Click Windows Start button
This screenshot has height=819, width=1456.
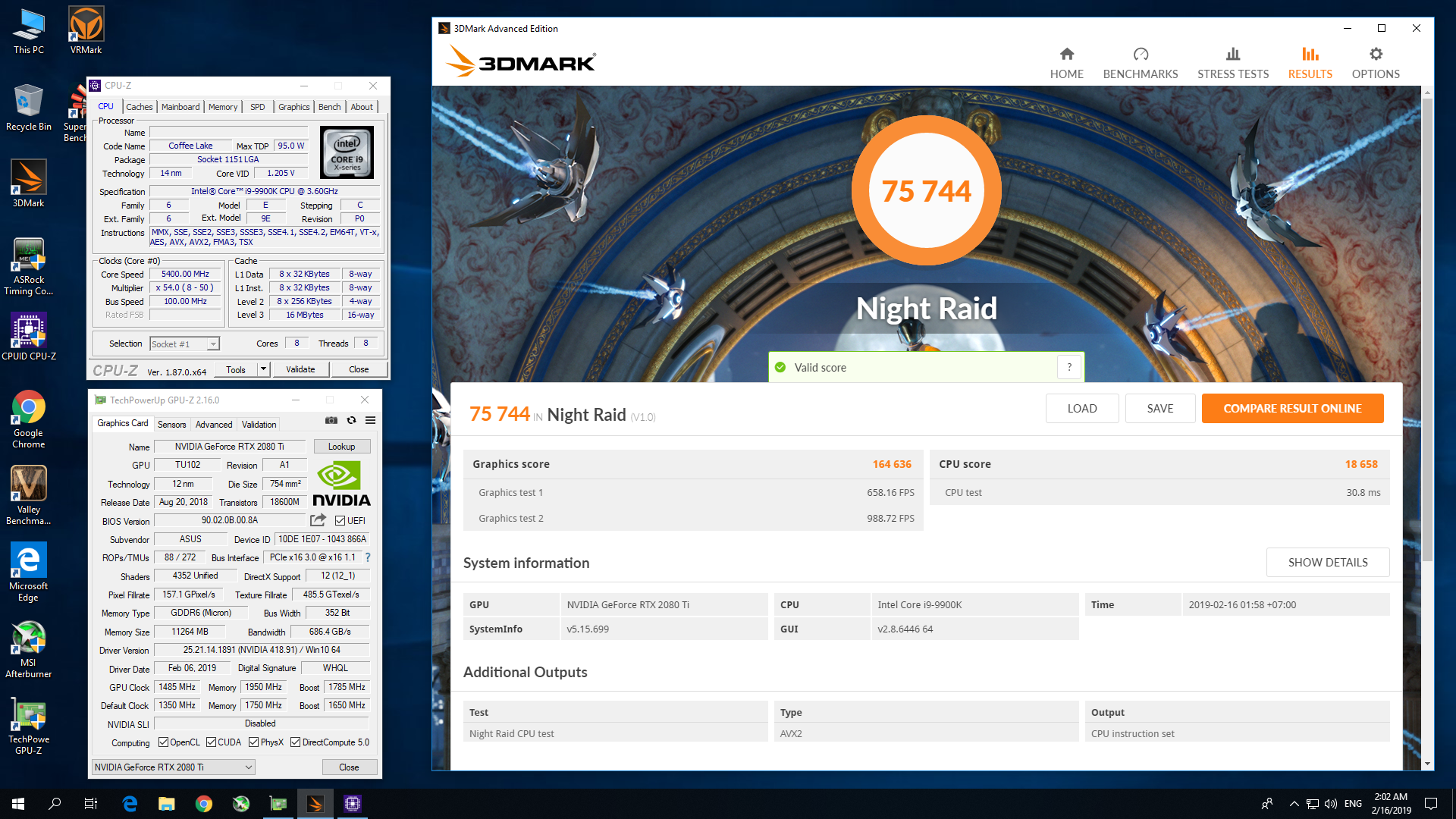point(18,804)
